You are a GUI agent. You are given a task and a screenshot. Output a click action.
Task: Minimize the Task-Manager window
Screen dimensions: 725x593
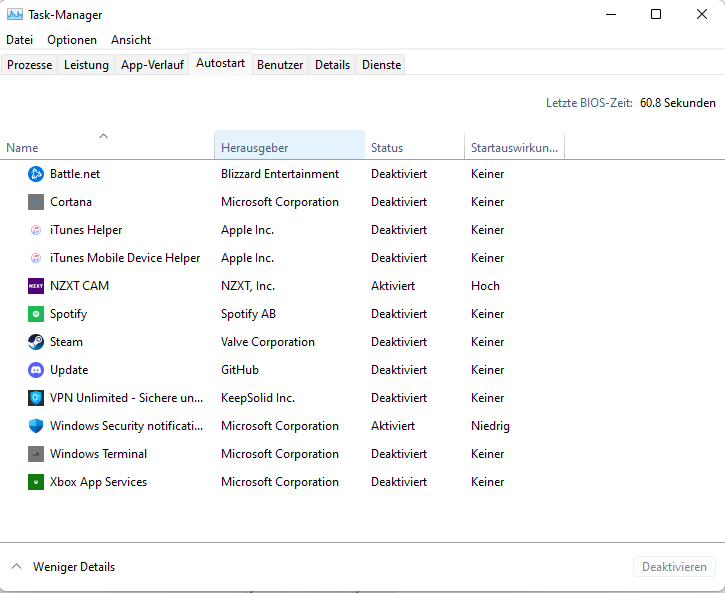point(611,14)
